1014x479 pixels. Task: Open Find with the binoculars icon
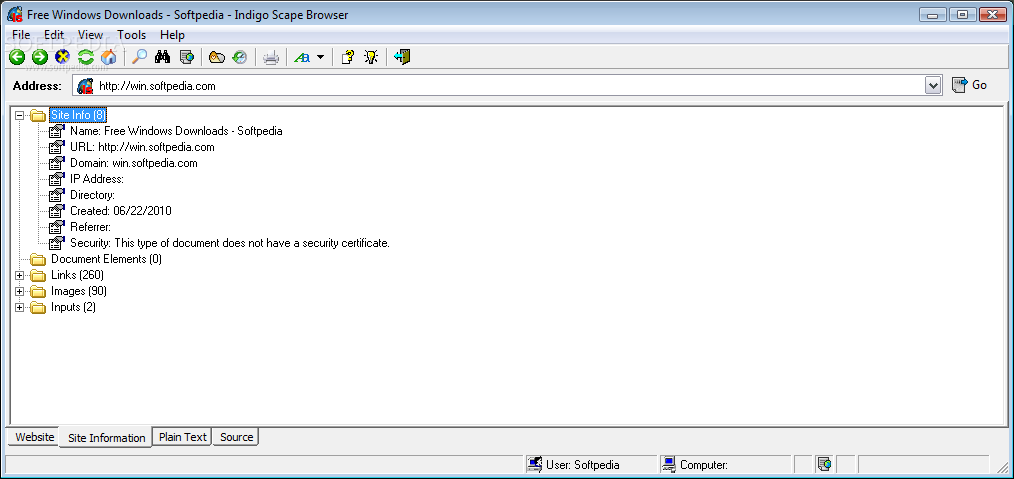162,58
